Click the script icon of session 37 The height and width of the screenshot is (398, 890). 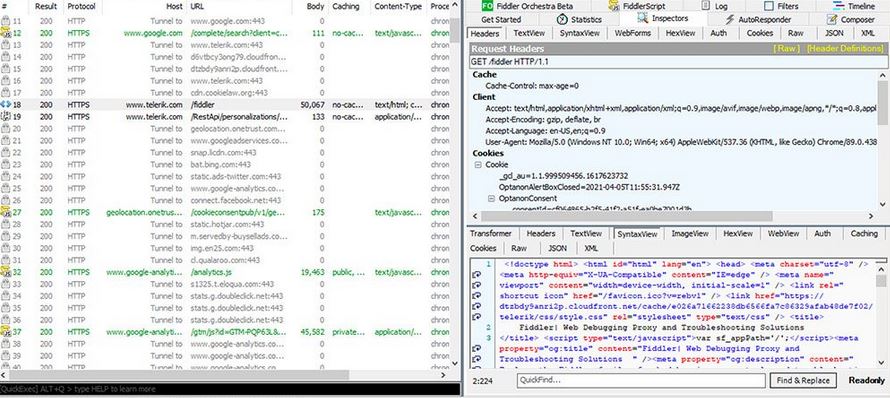coord(6,332)
